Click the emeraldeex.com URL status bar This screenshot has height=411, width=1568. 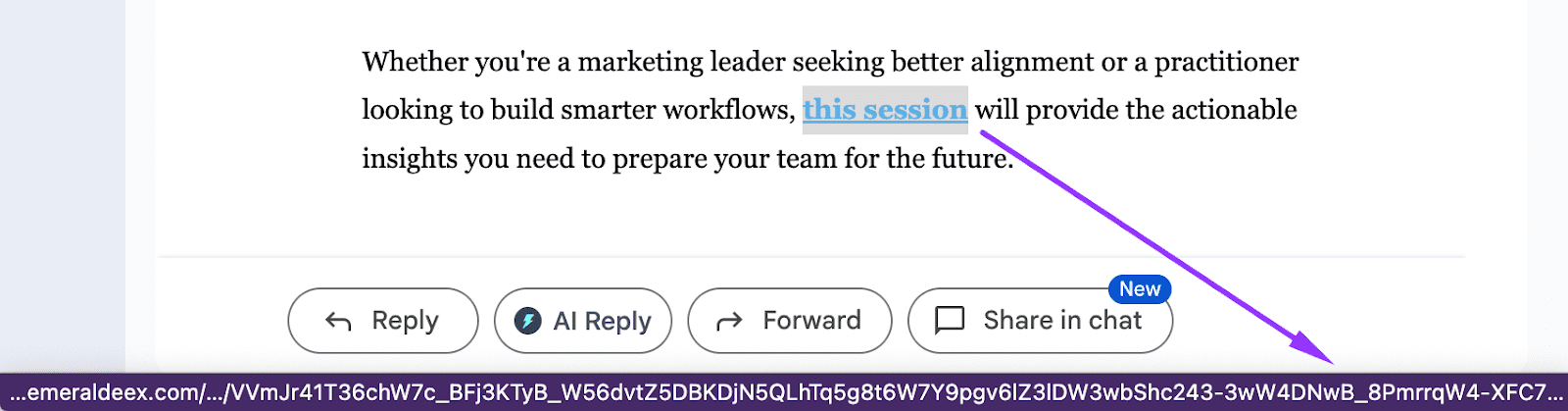point(784,392)
